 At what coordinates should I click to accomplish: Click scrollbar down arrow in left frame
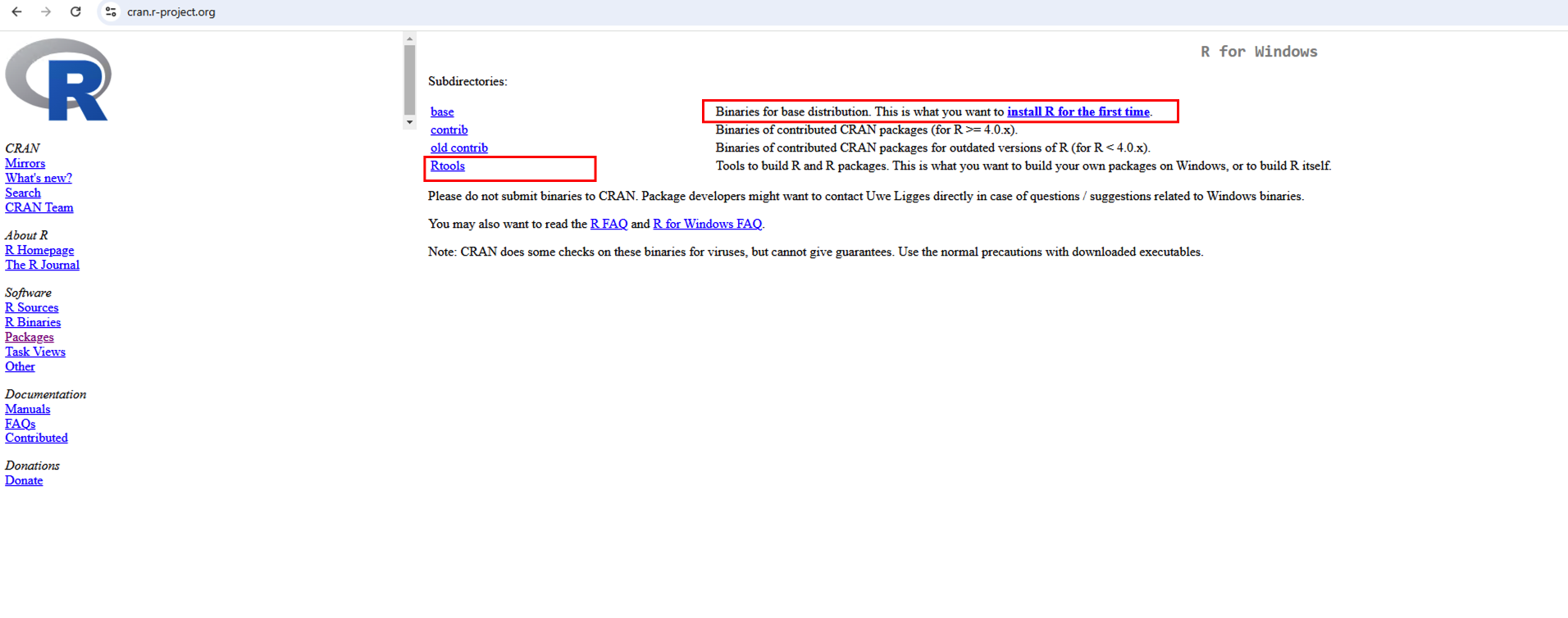(x=409, y=122)
